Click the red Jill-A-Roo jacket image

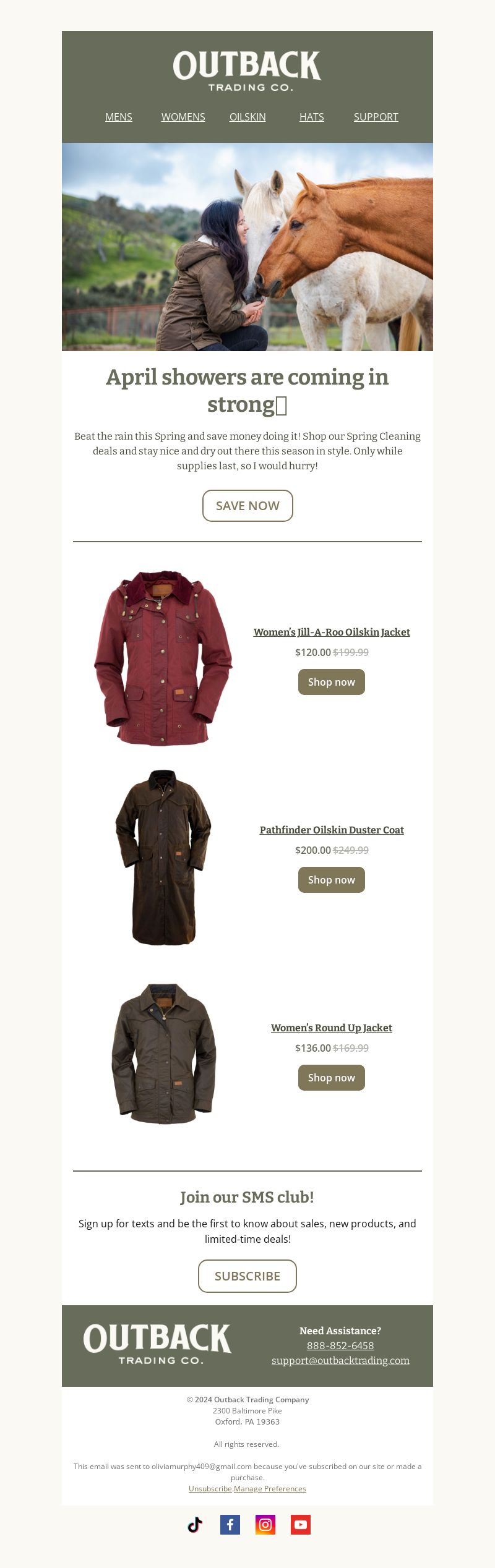[163, 658]
